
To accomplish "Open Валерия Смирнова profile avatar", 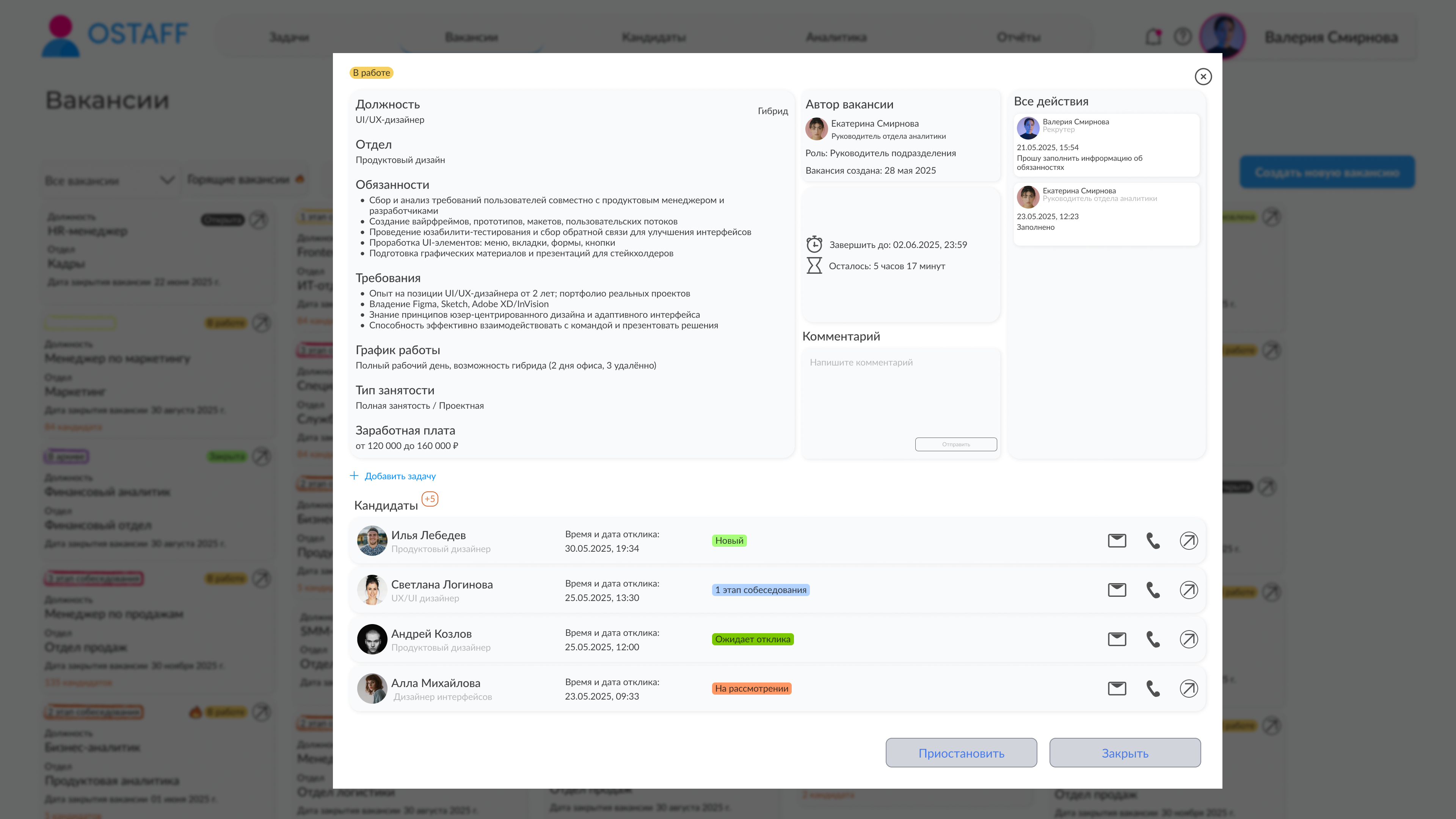I will (x=1222, y=37).
